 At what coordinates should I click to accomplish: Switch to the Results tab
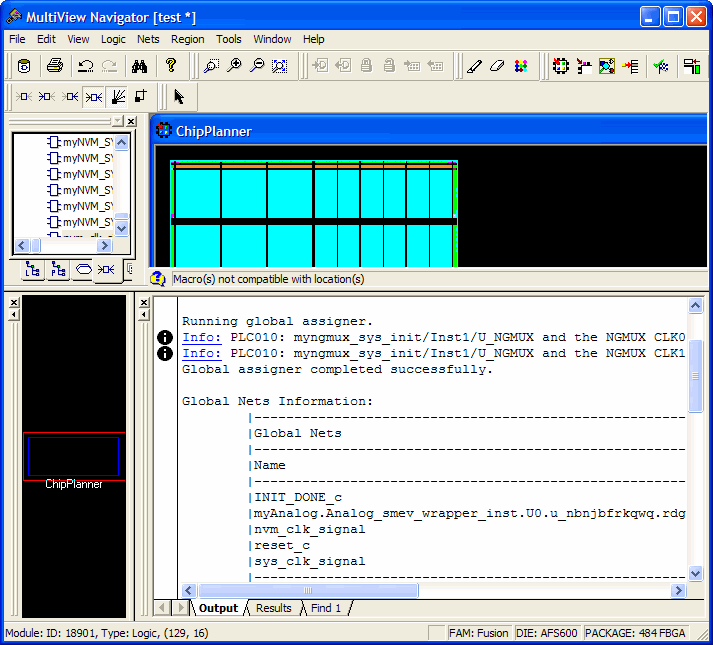point(274,608)
